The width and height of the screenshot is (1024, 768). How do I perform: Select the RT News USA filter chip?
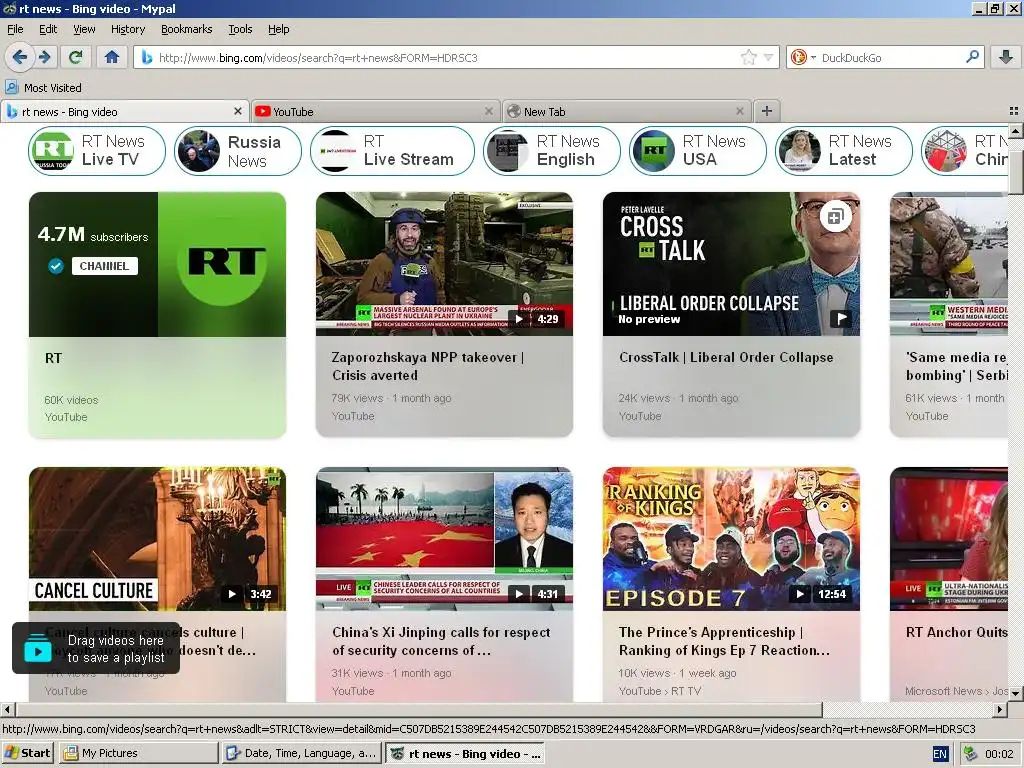(x=697, y=151)
